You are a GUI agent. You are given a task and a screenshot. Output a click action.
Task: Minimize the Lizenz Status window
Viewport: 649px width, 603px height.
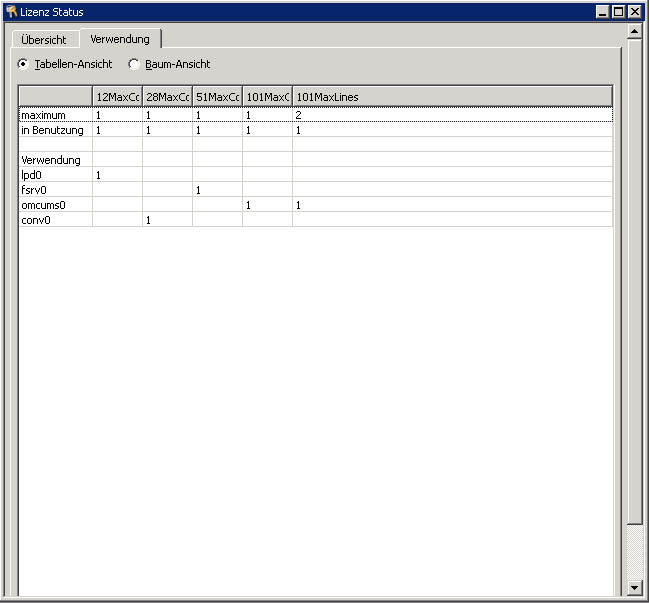click(x=602, y=12)
